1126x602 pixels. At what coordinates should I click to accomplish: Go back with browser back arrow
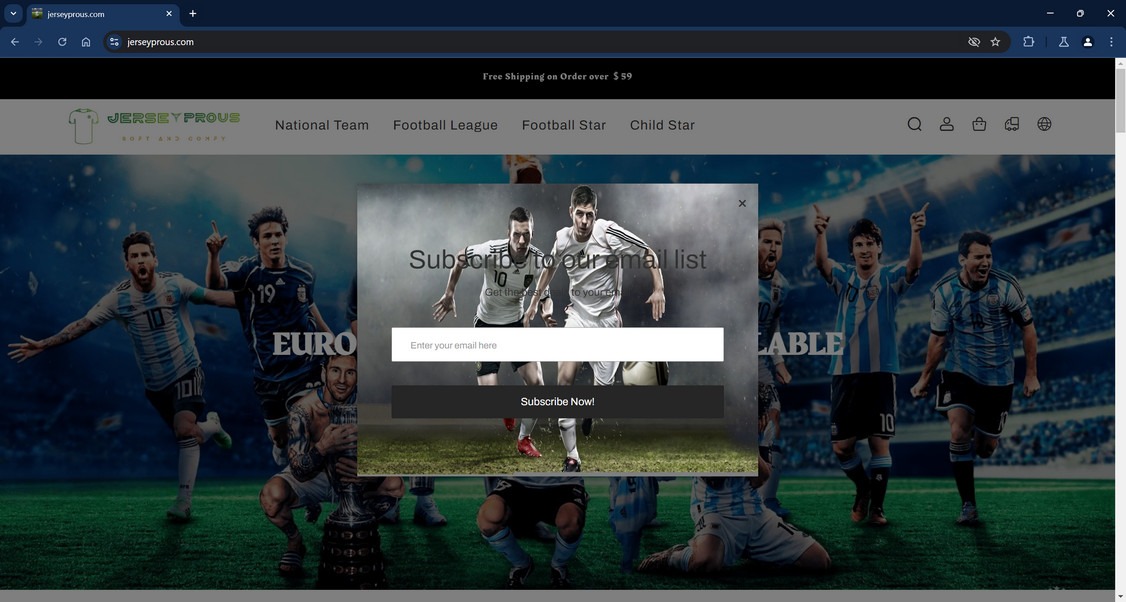coord(14,42)
